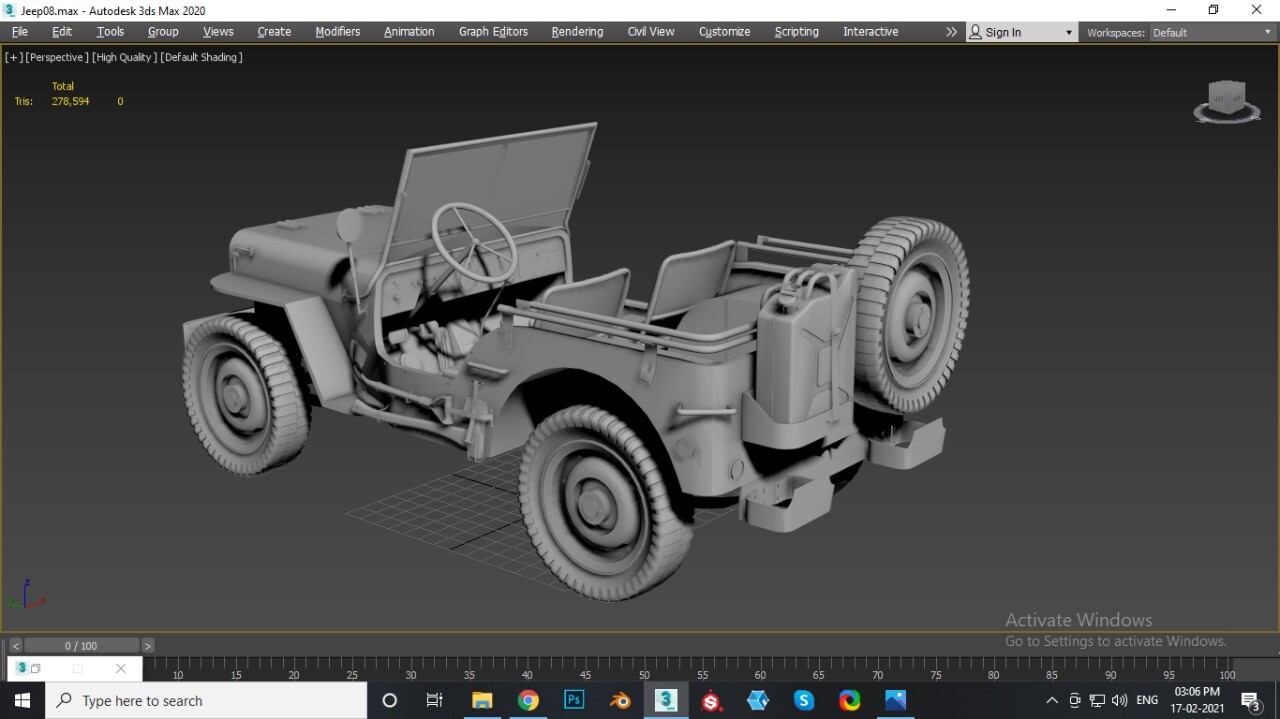Screen dimensions: 1280x719
Task: Open the Graph Editors menu
Action: pyautogui.click(x=493, y=32)
